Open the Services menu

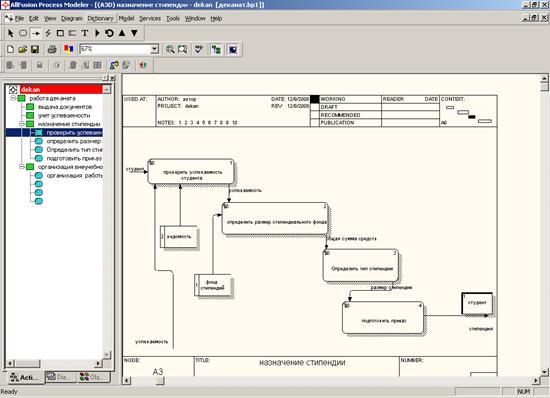tap(150, 19)
